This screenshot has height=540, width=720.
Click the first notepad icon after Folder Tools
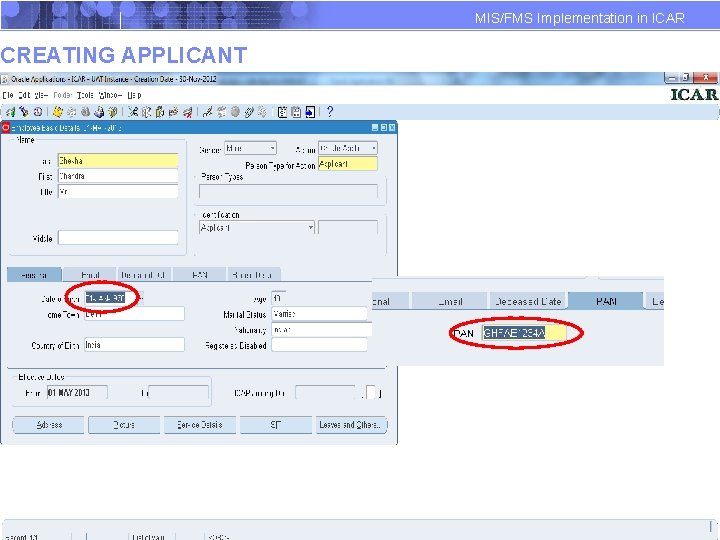pyautogui.click(x=283, y=112)
